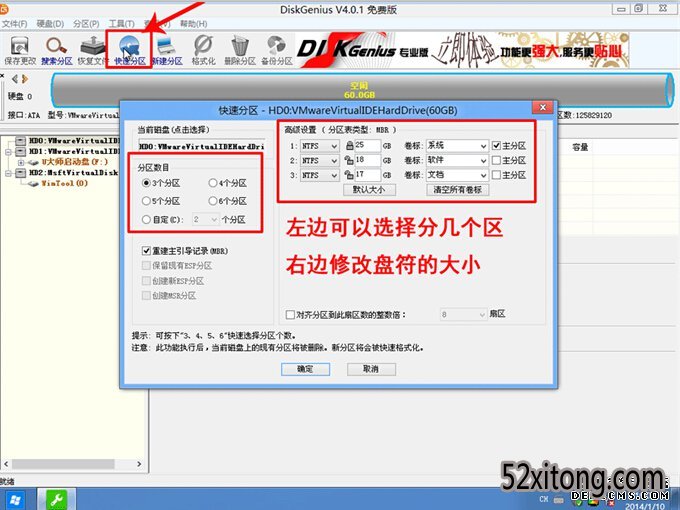Open volume label dropdown showing 软件
This screenshot has width=680, height=510.
(x=458, y=161)
